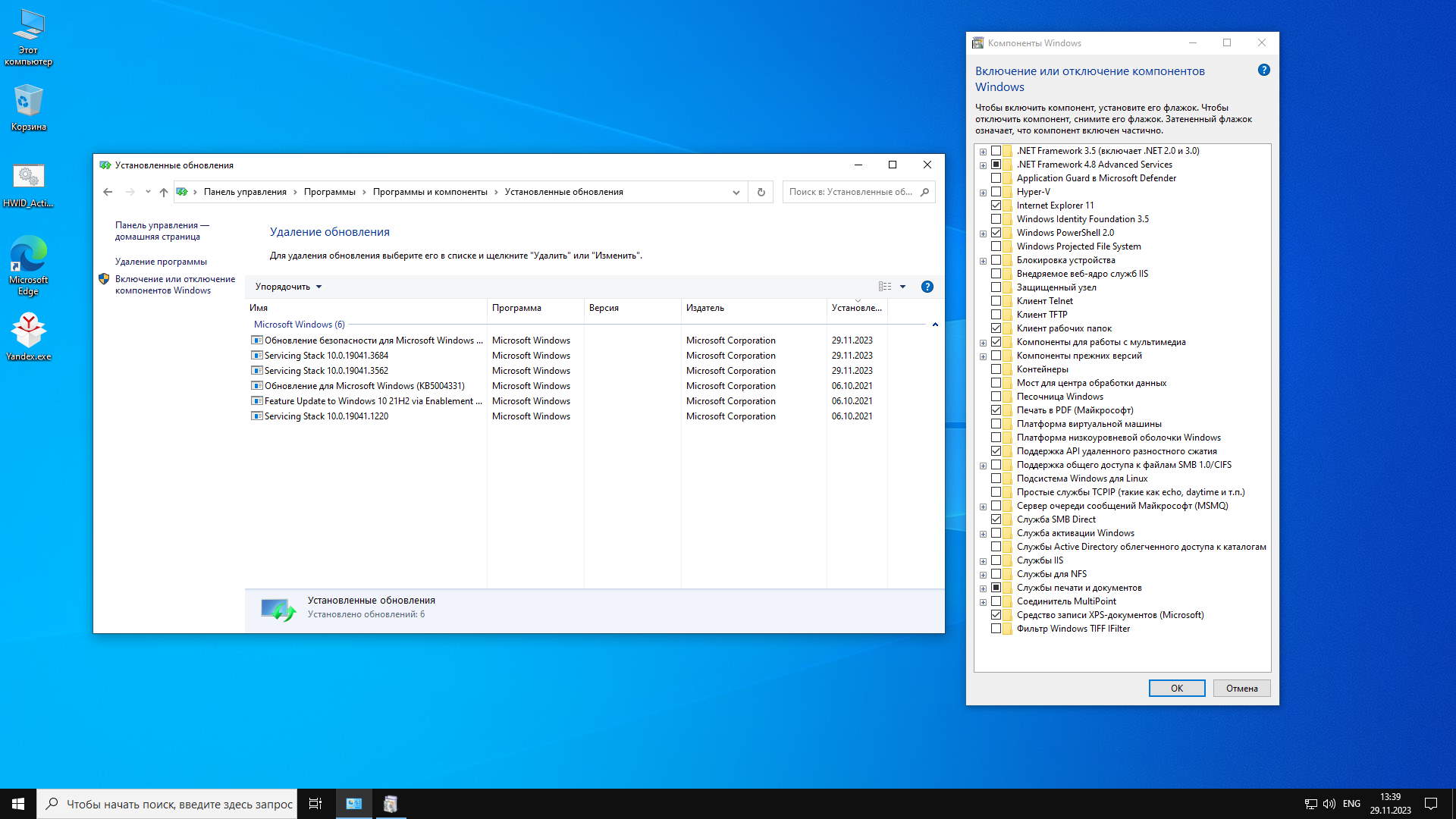
Task: Click the Удаление программы link
Action: point(161,262)
